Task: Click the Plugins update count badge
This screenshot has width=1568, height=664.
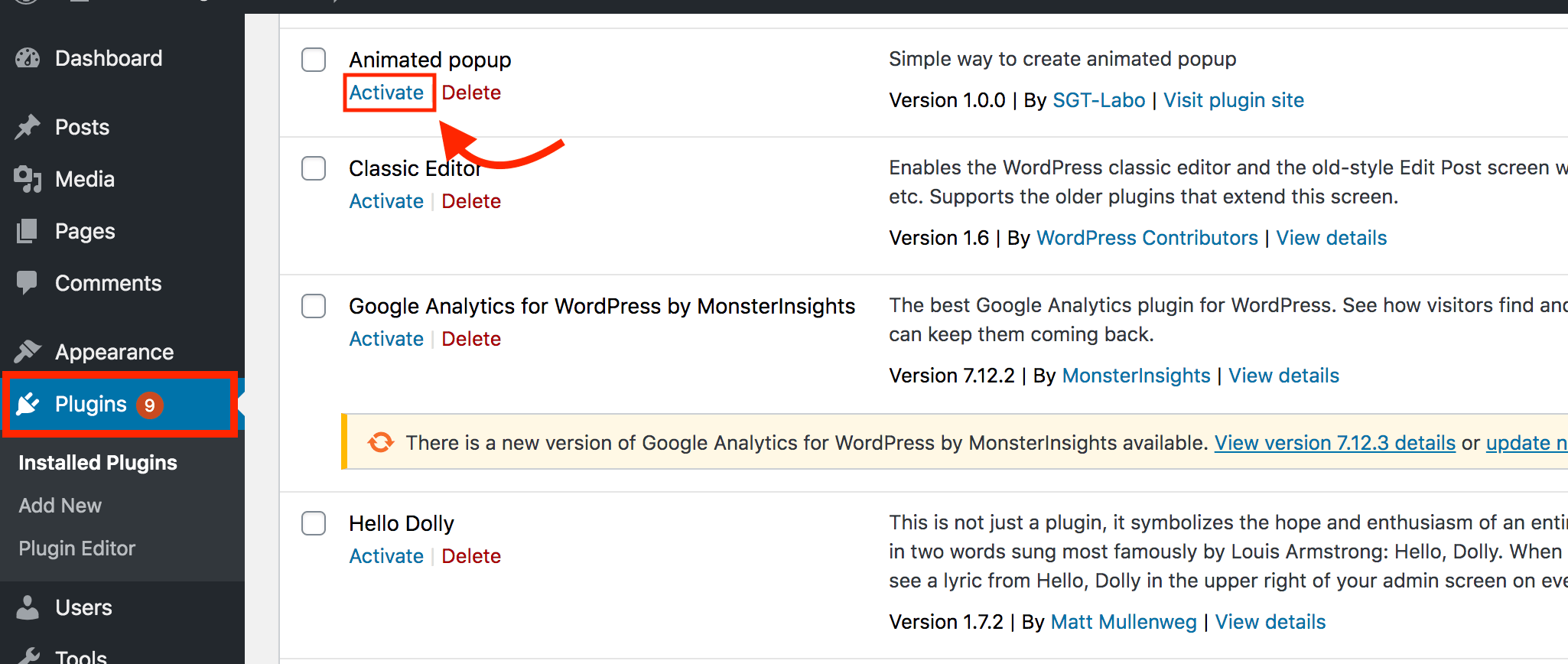Action: pyautogui.click(x=150, y=405)
